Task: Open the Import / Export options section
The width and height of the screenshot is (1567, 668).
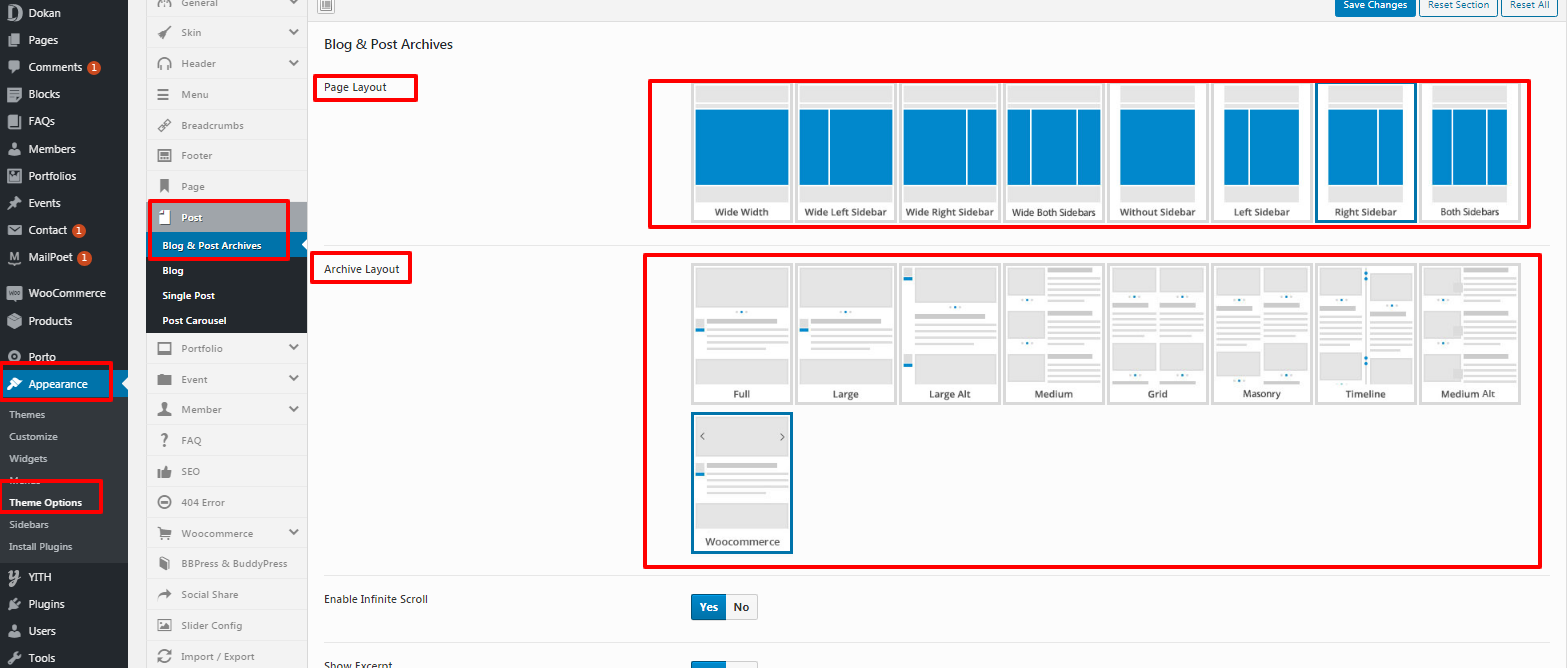Action: (227, 656)
